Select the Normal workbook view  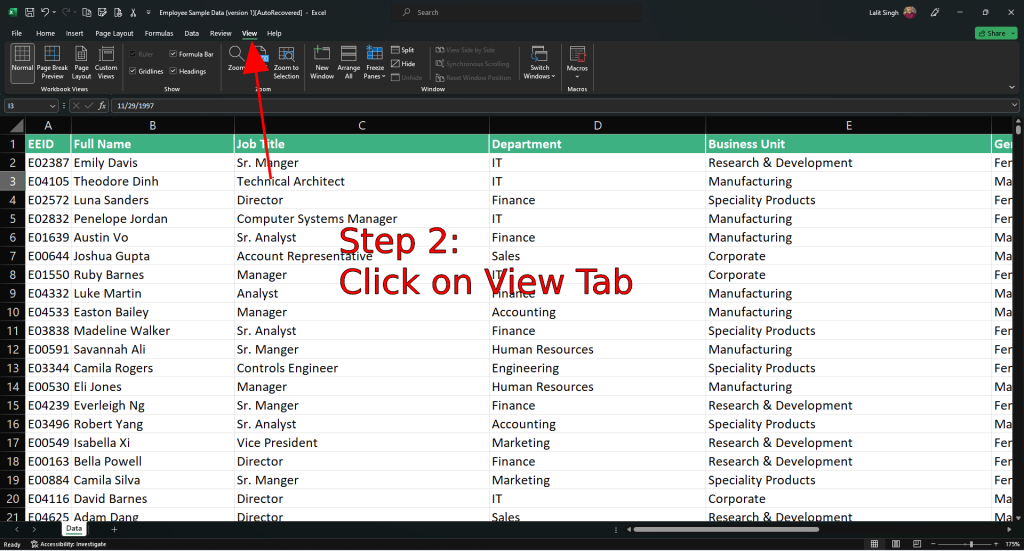(22, 63)
